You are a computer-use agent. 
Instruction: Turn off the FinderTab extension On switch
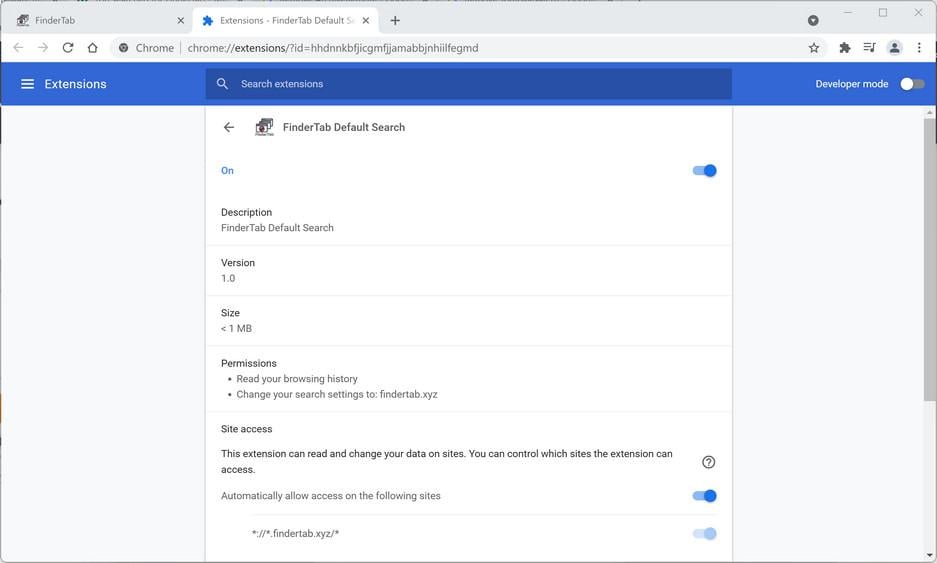click(x=705, y=171)
